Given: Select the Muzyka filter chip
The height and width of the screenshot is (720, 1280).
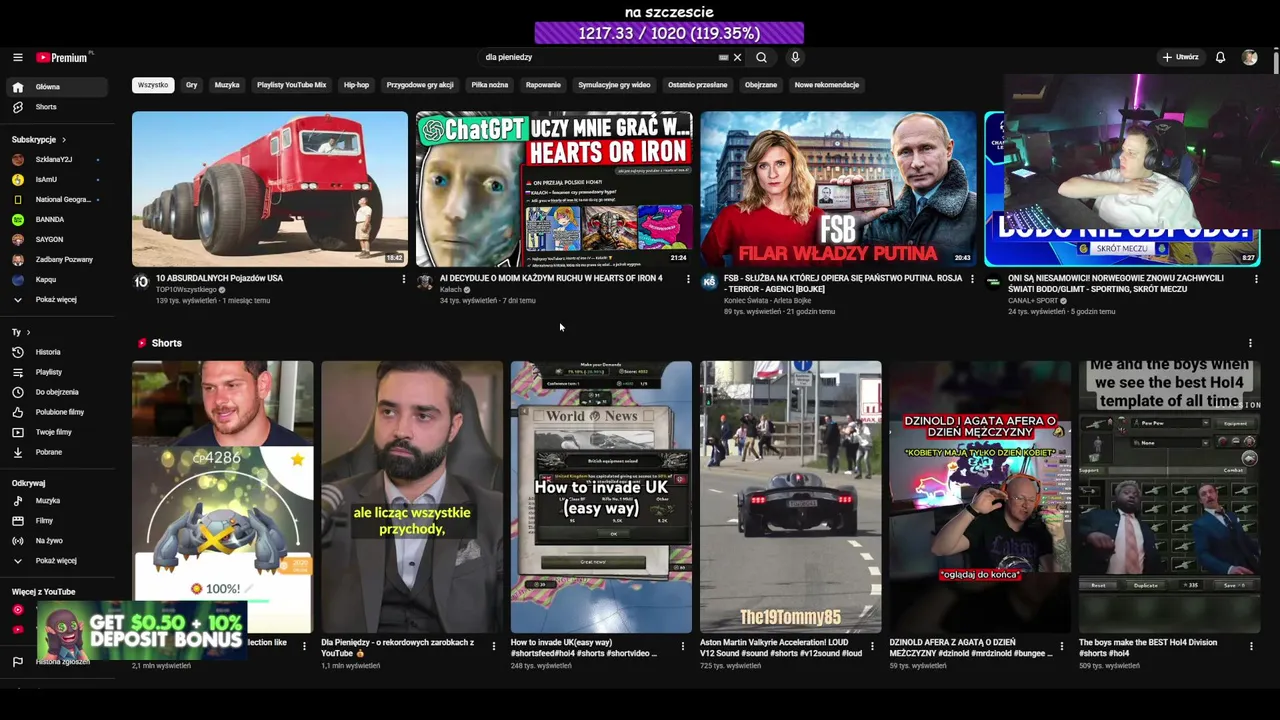Looking at the screenshot, I should click(227, 85).
